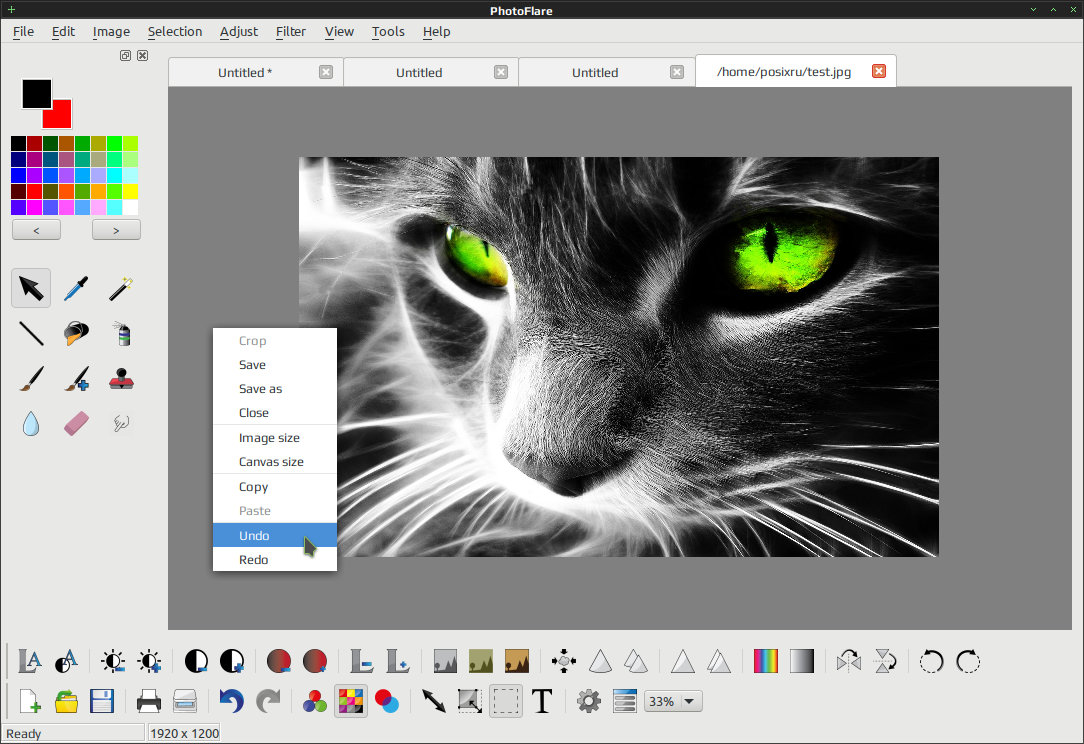Click the brightness decrease sun icon
Image resolution: width=1084 pixels, height=744 pixels.
[x=113, y=661]
